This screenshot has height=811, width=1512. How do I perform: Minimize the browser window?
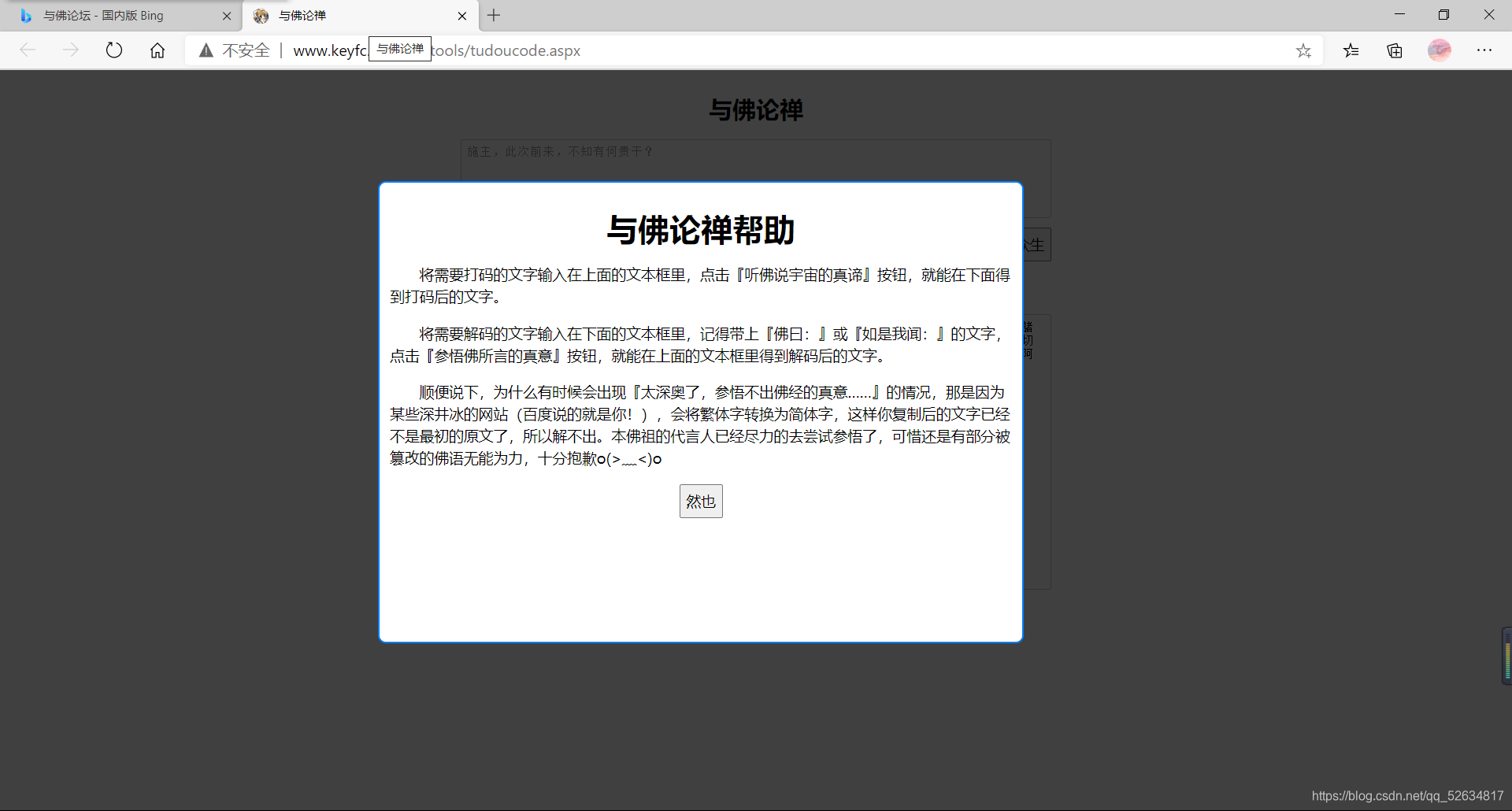pyautogui.click(x=1399, y=15)
